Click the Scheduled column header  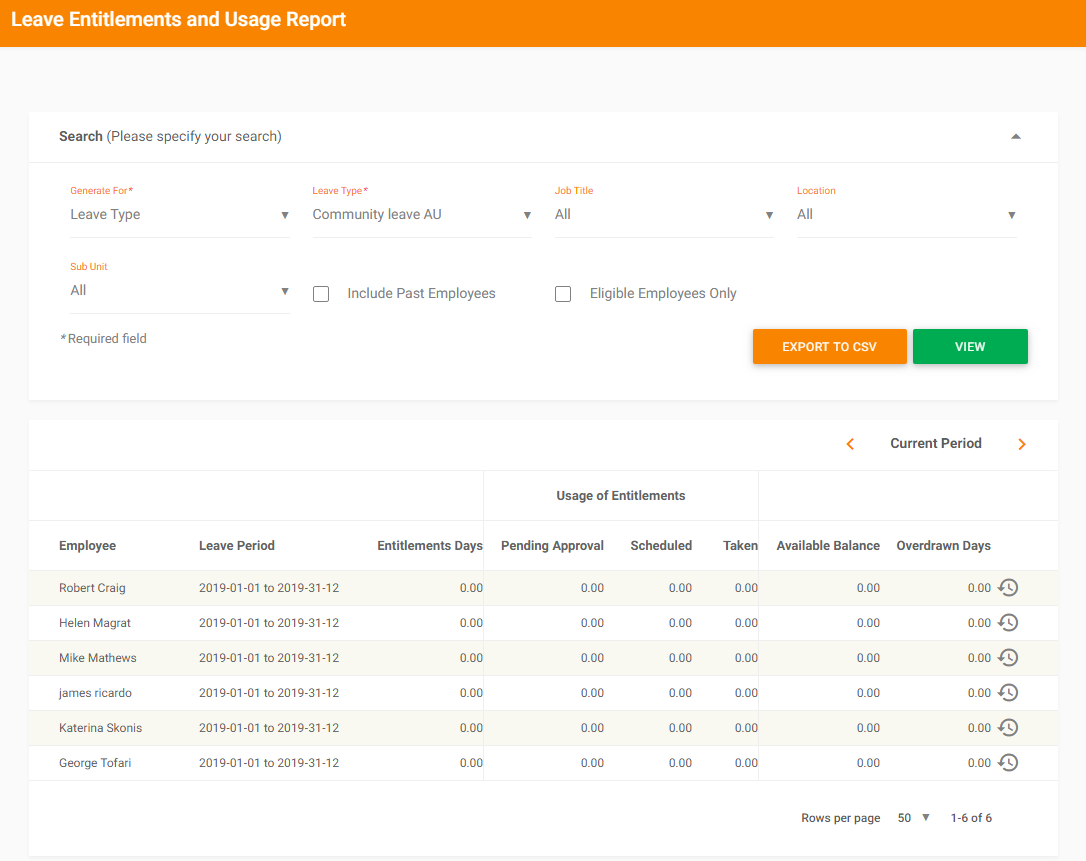pyautogui.click(x=661, y=546)
